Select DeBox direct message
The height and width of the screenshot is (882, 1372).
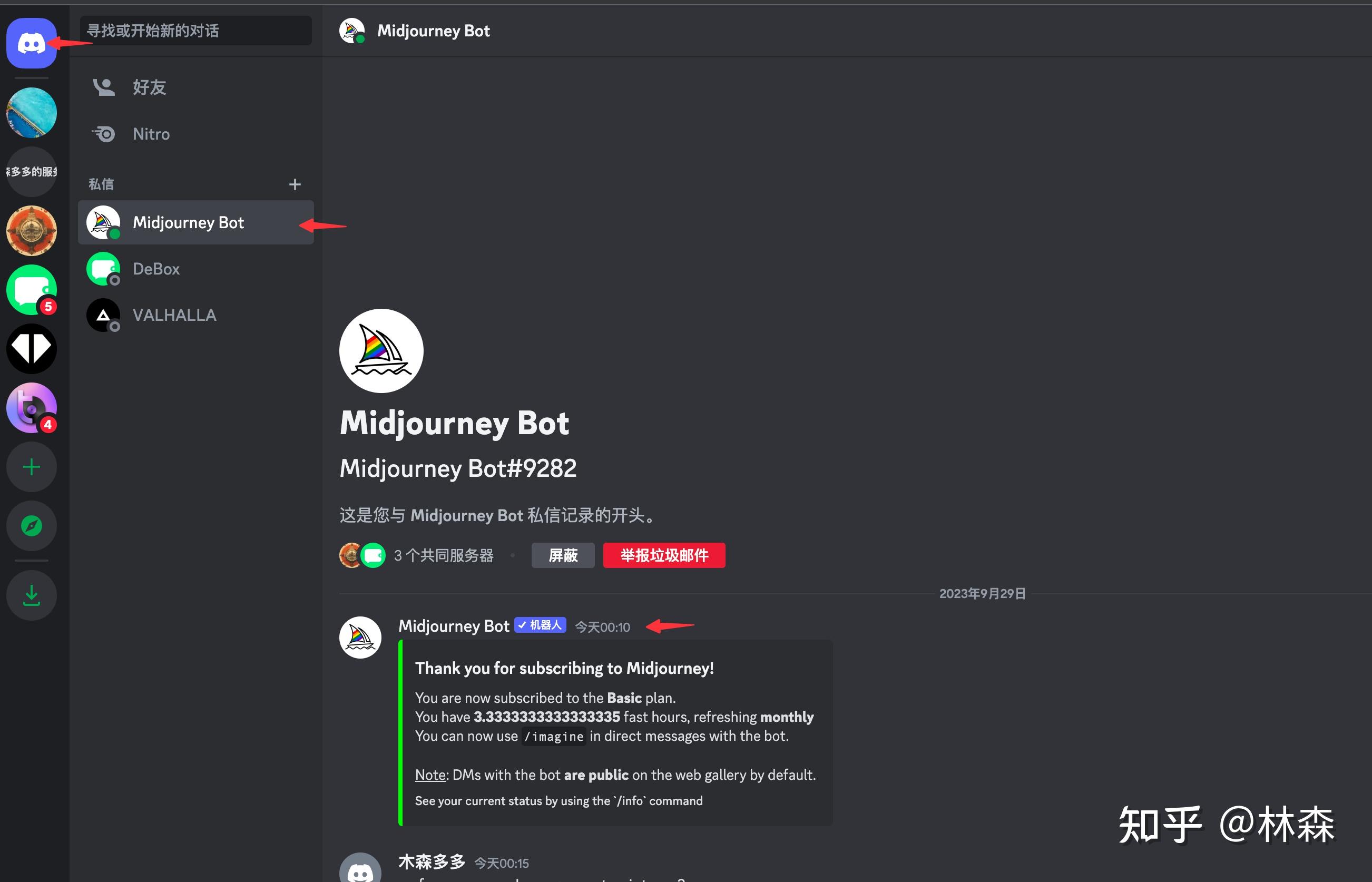196,269
